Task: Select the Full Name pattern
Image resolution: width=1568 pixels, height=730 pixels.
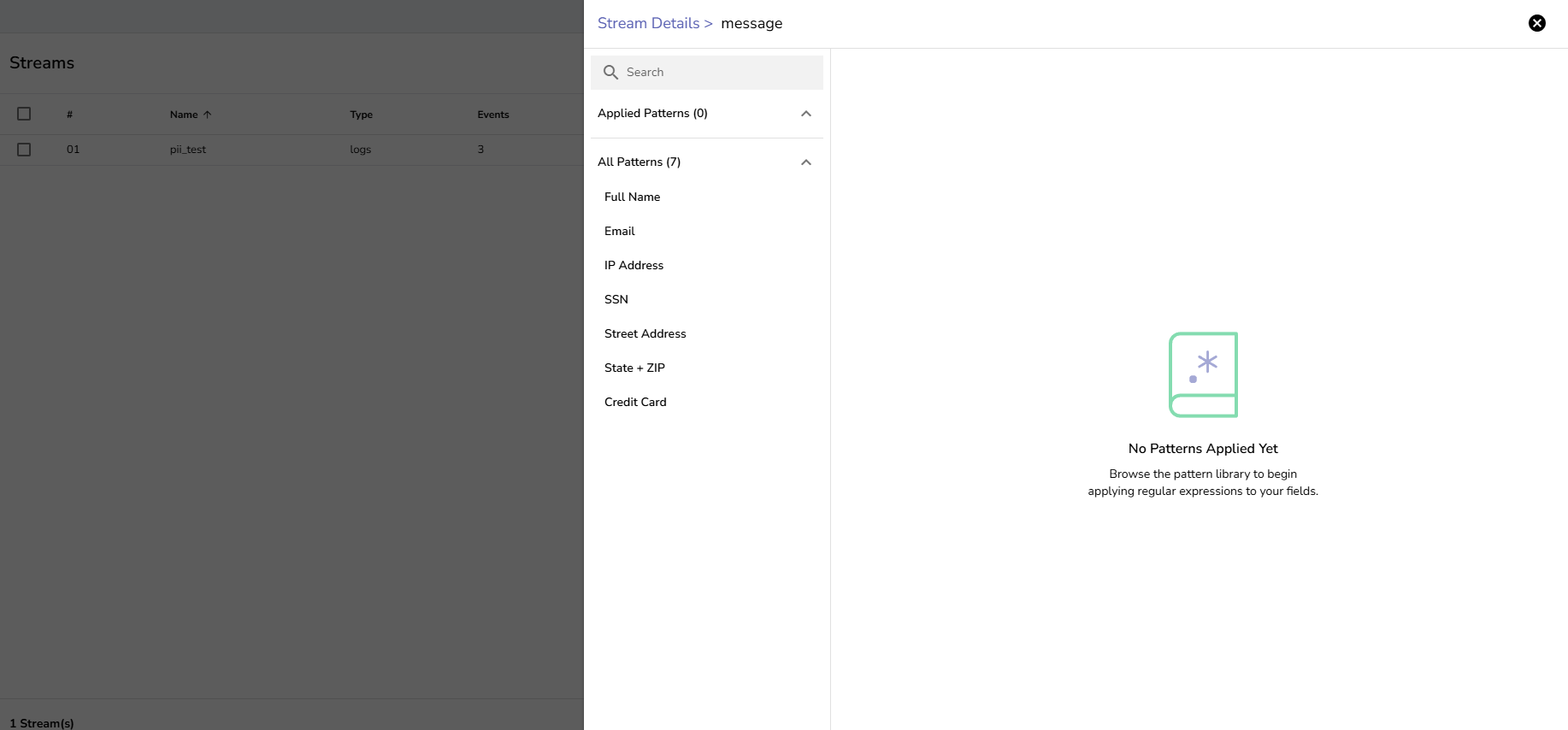Action: coord(632,197)
